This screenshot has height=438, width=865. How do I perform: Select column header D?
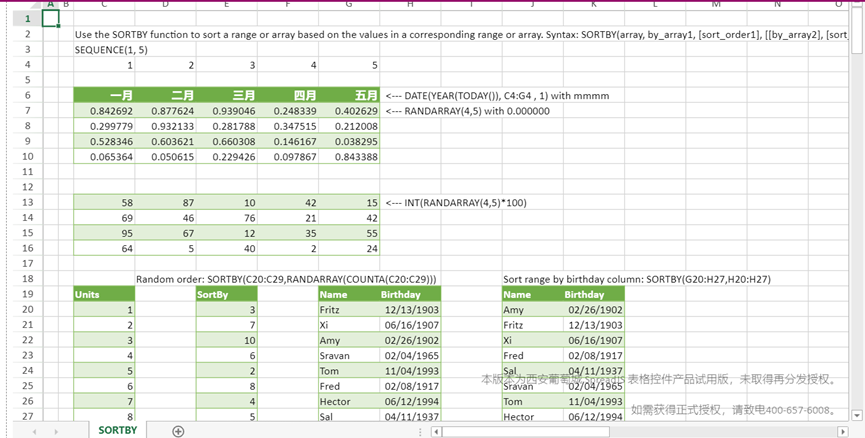(x=165, y=4)
